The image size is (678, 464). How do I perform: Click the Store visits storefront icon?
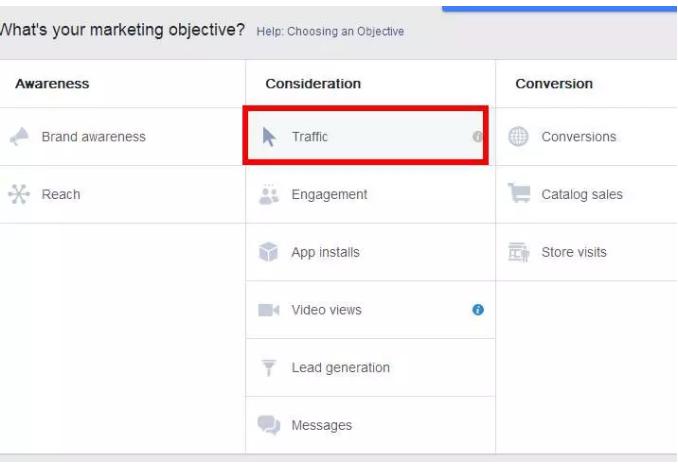click(x=519, y=252)
